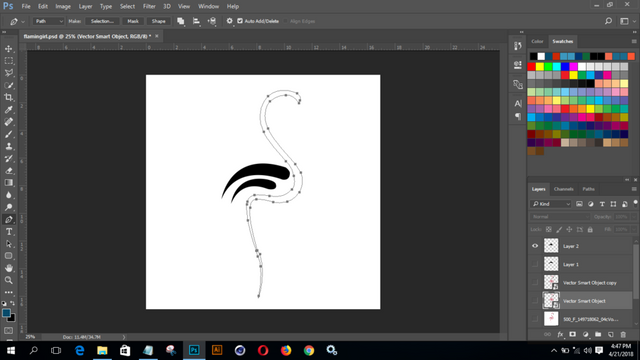
Task: Open the Filter menu
Action: tap(149, 6)
